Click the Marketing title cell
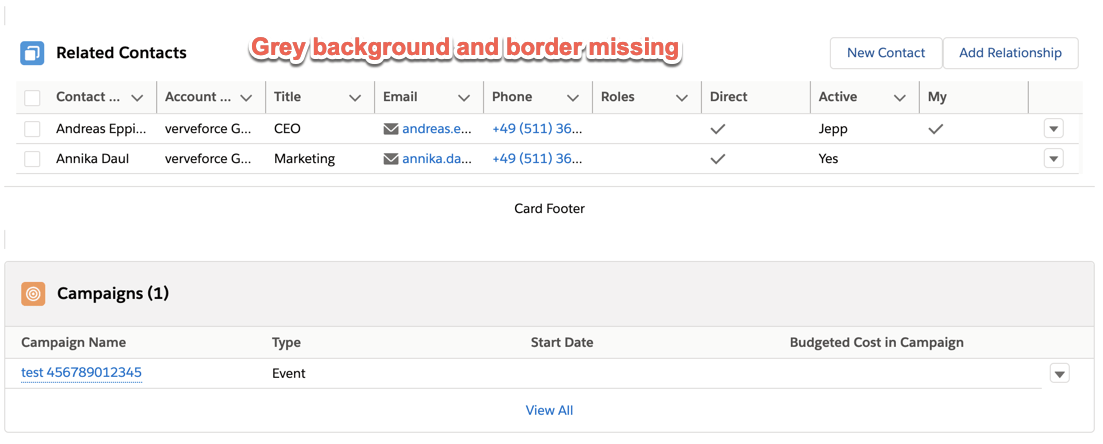The width and height of the screenshot is (1103, 444). 305,159
